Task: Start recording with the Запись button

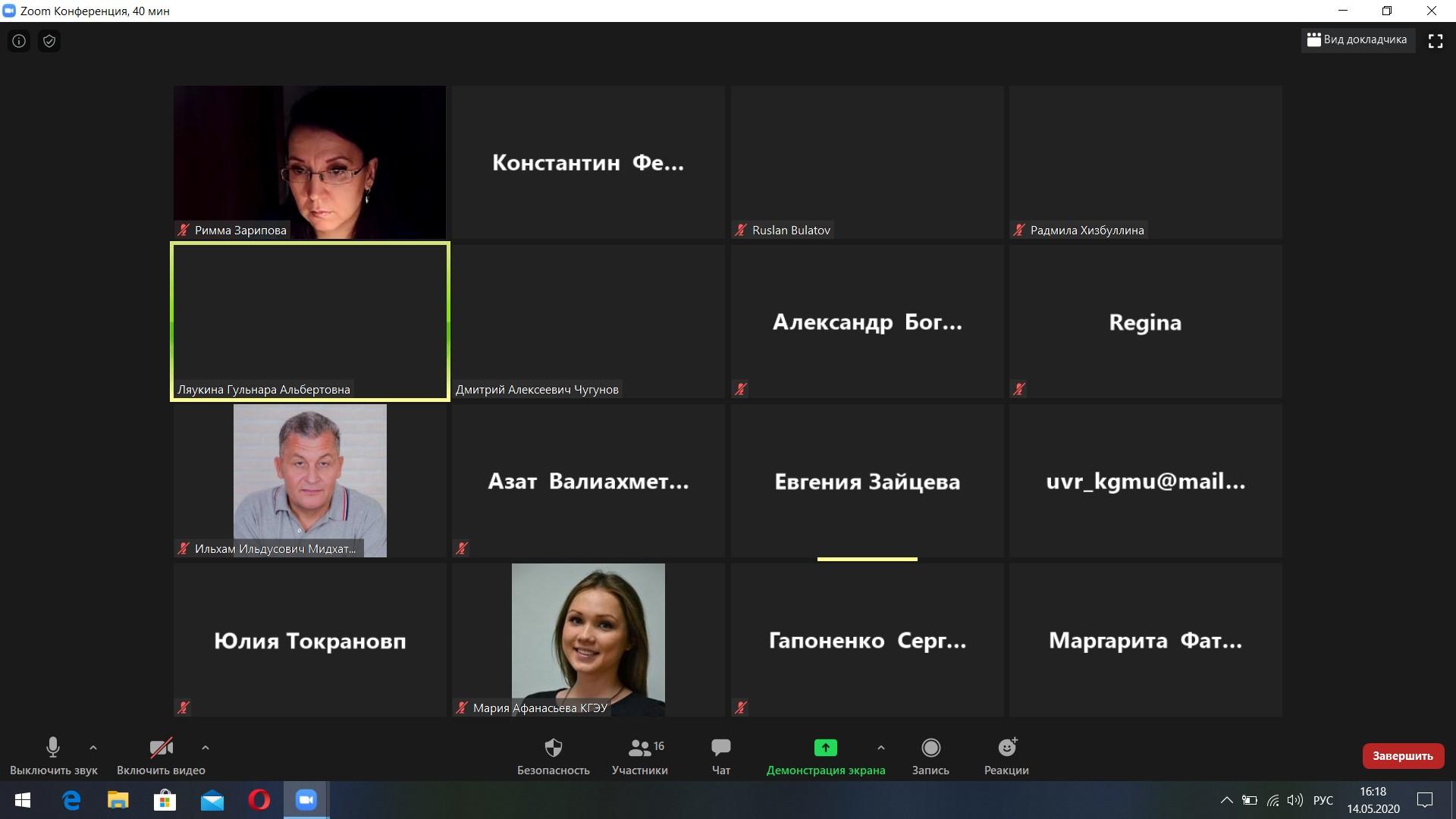Action: (x=930, y=756)
